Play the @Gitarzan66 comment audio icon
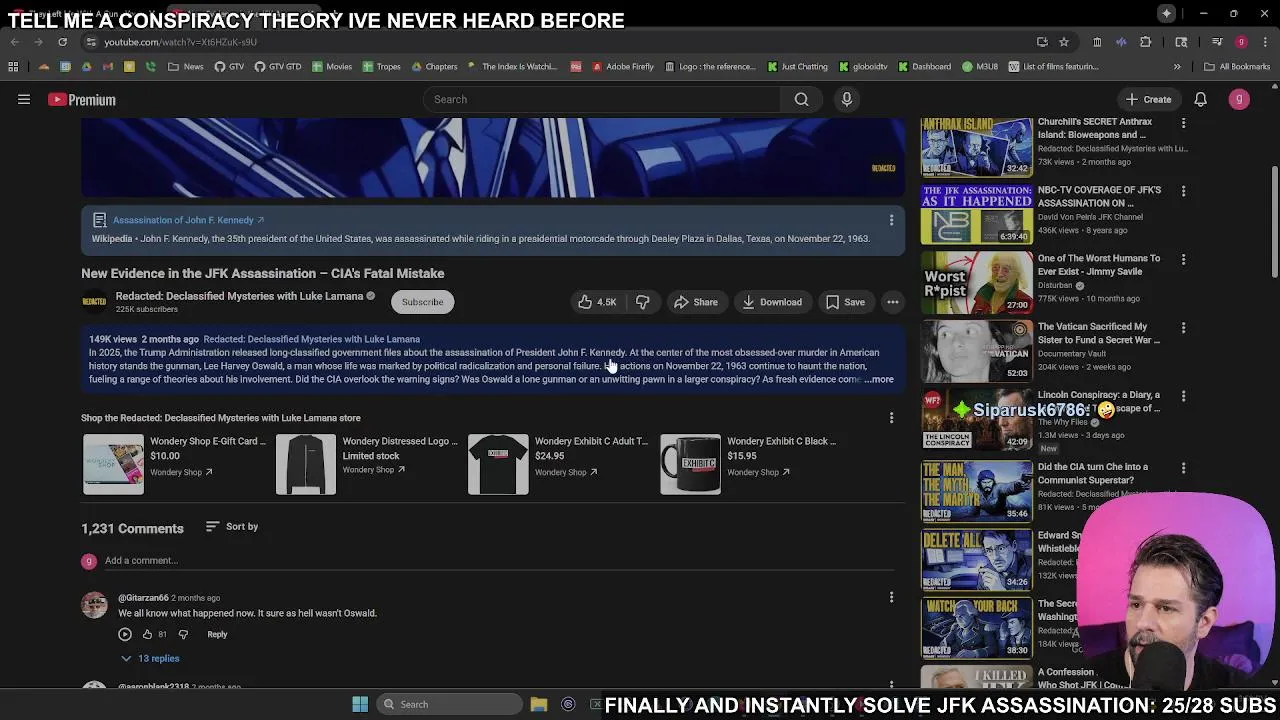The height and width of the screenshot is (720, 1280). [x=125, y=634]
